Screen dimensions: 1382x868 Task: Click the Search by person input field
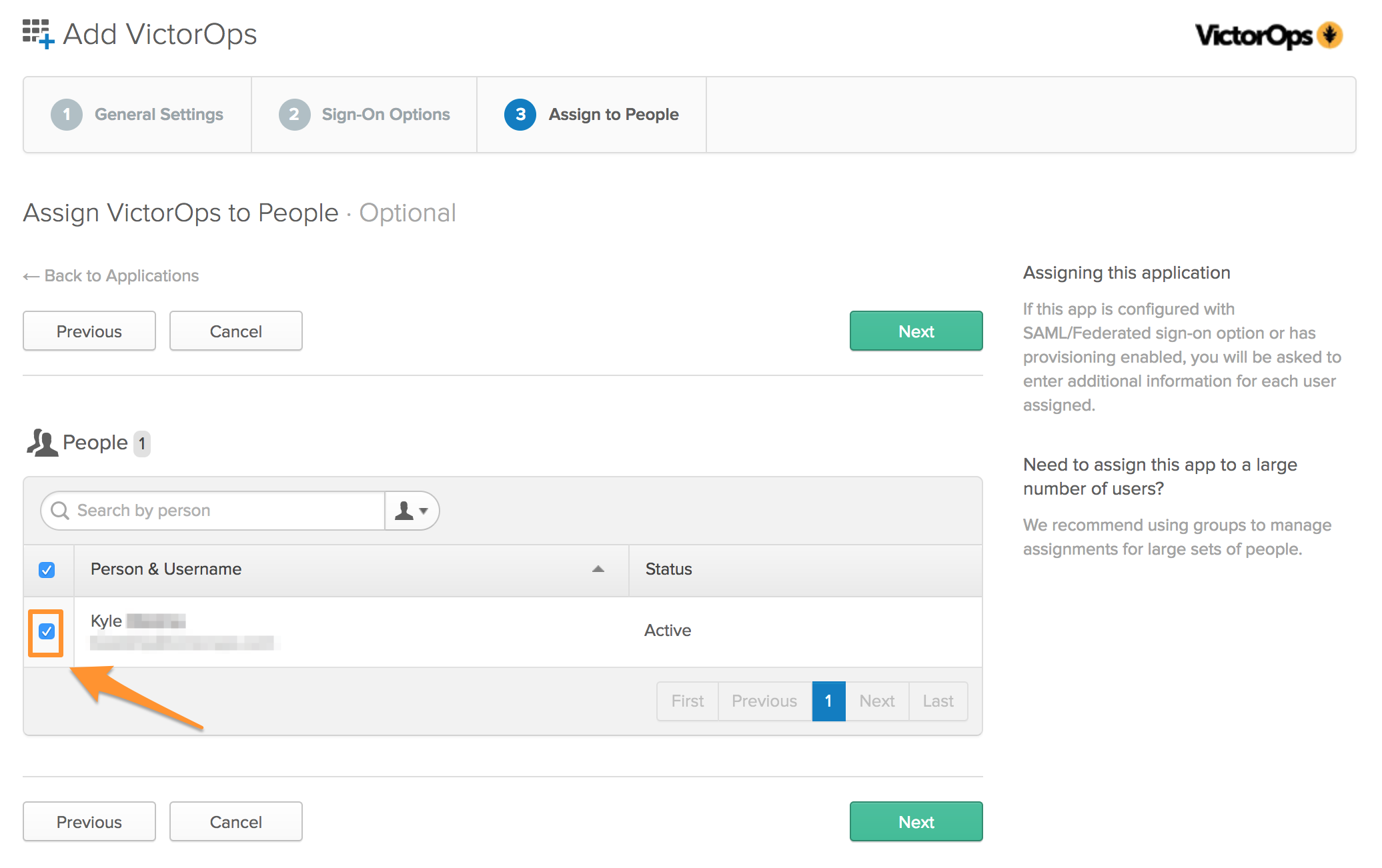pos(210,510)
